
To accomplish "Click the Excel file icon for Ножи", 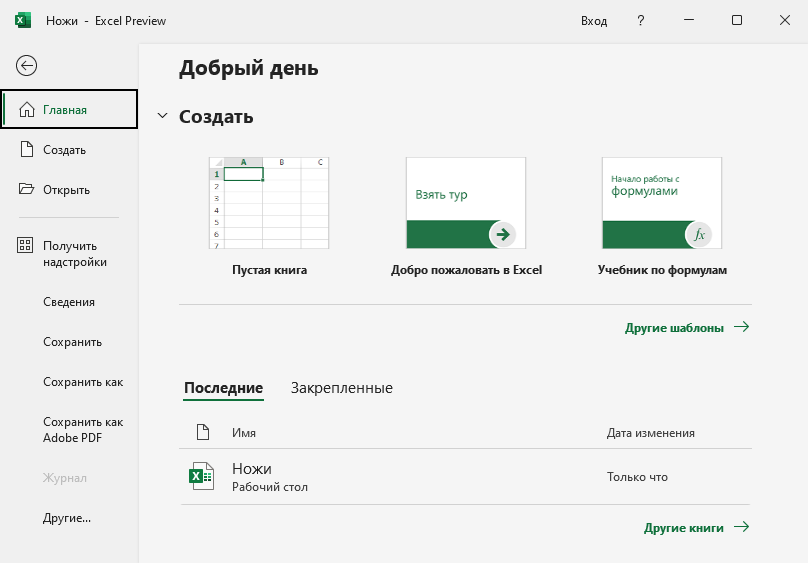I will click(x=201, y=476).
